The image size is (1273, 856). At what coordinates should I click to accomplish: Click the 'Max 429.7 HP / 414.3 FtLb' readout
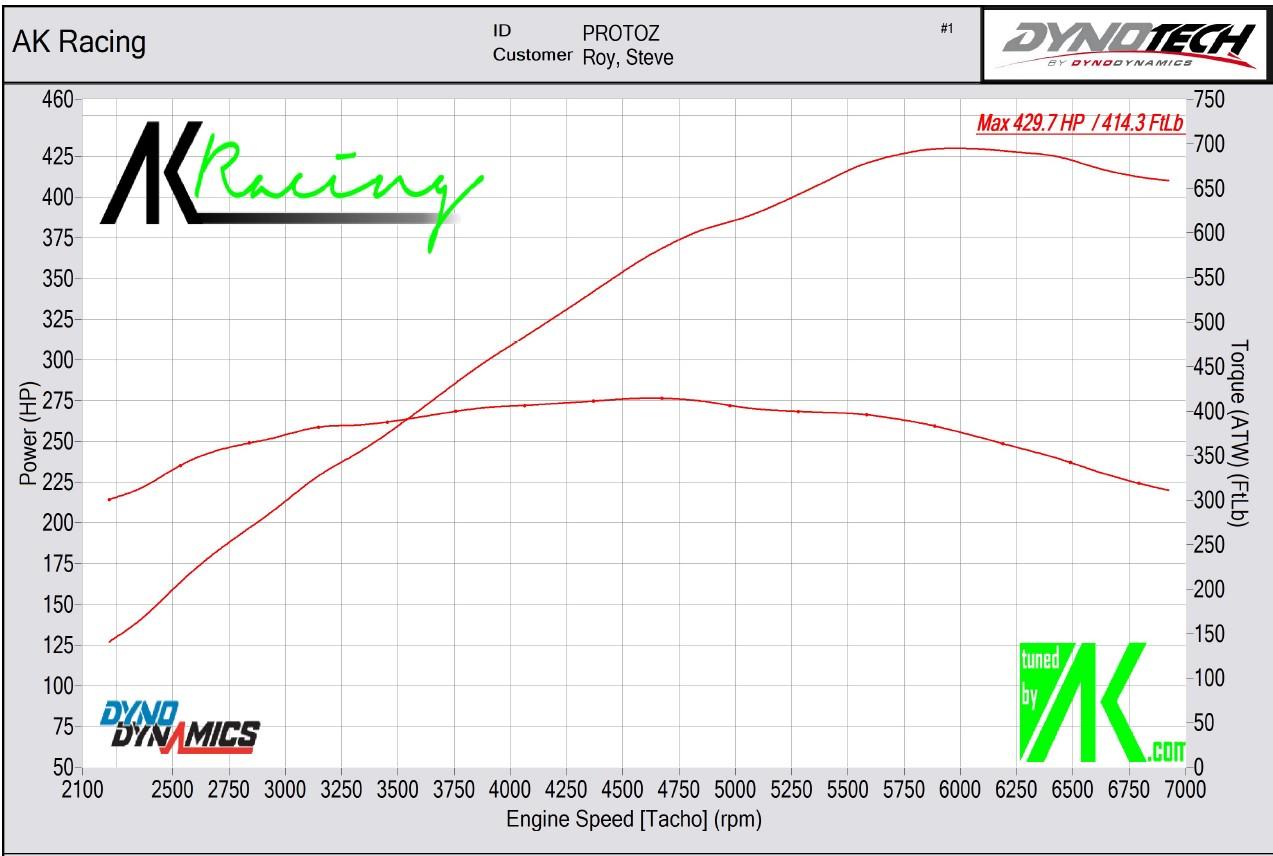pos(1081,124)
